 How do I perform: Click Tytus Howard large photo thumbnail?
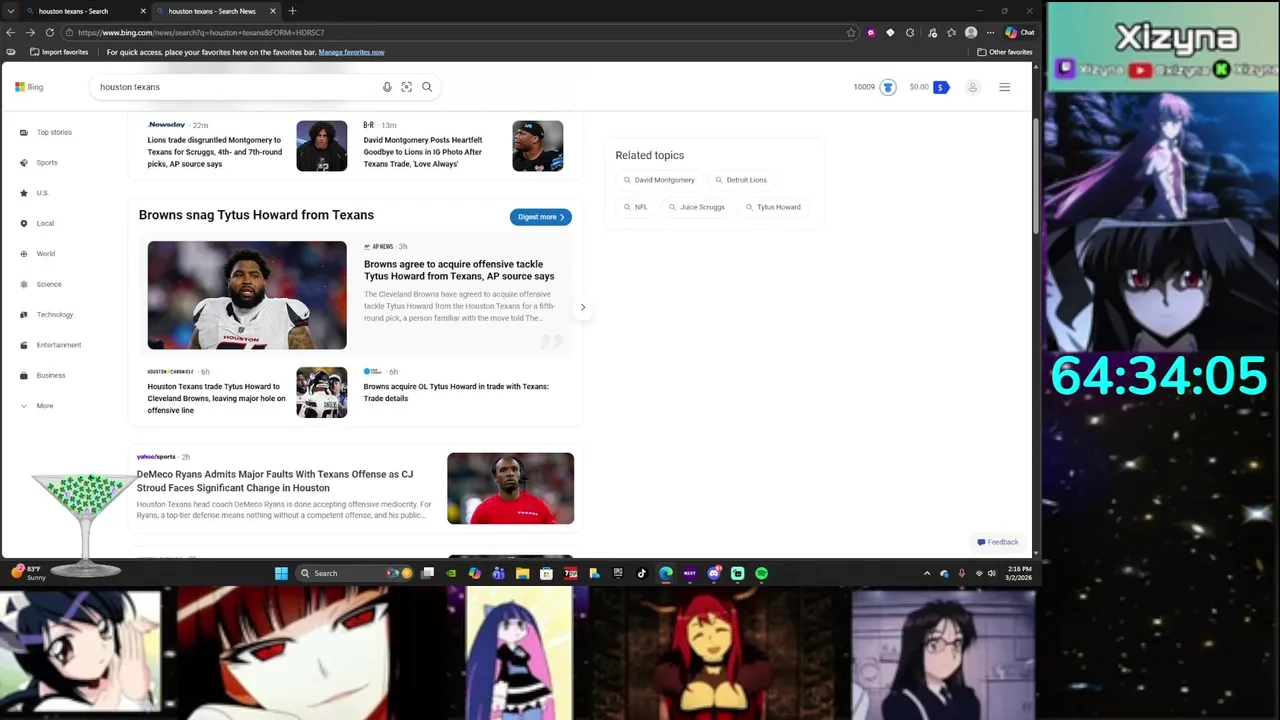pyautogui.click(x=247, y=295)
